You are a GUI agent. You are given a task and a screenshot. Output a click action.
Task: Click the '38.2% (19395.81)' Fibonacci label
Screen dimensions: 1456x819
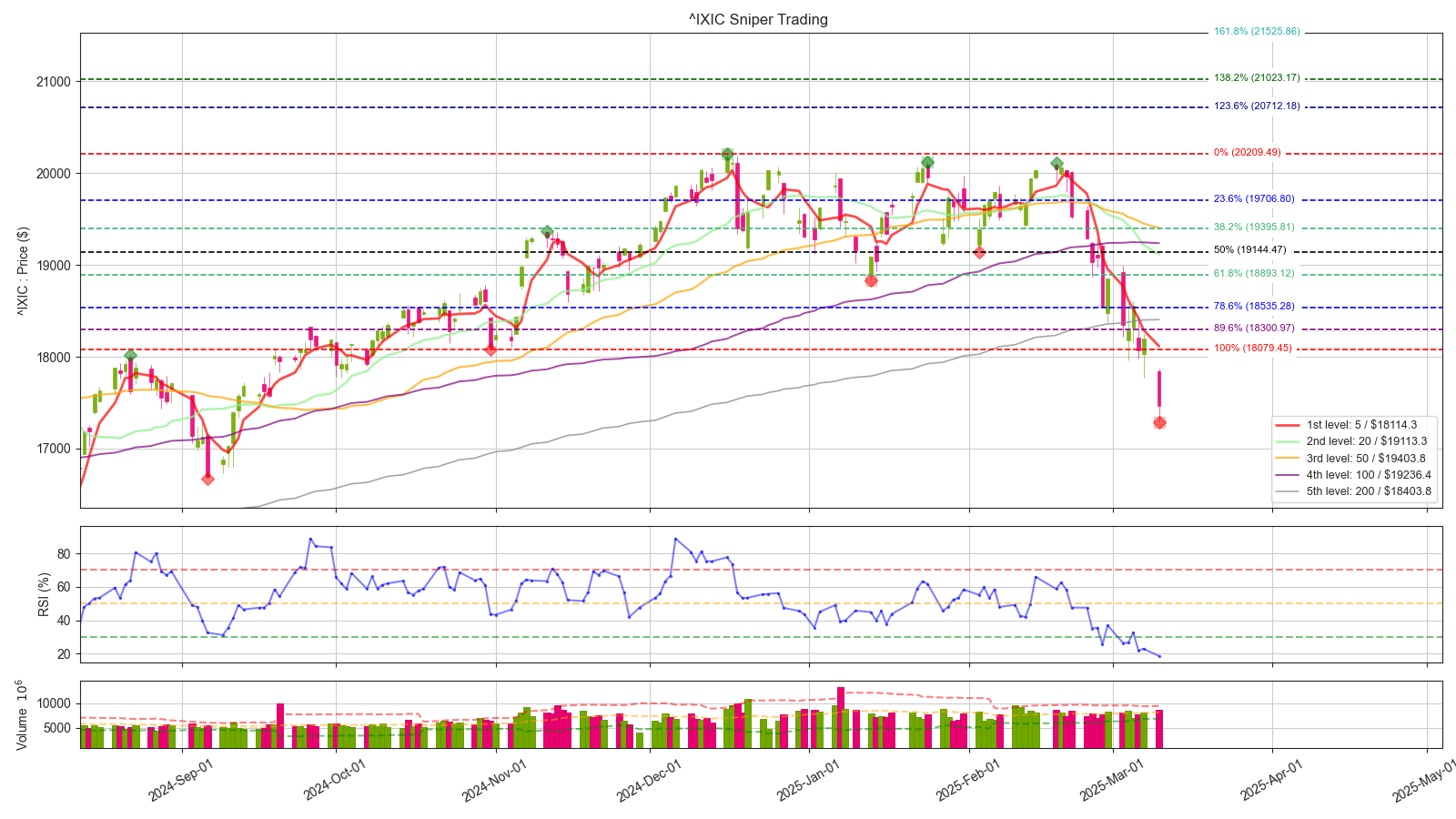(1254, 227)
